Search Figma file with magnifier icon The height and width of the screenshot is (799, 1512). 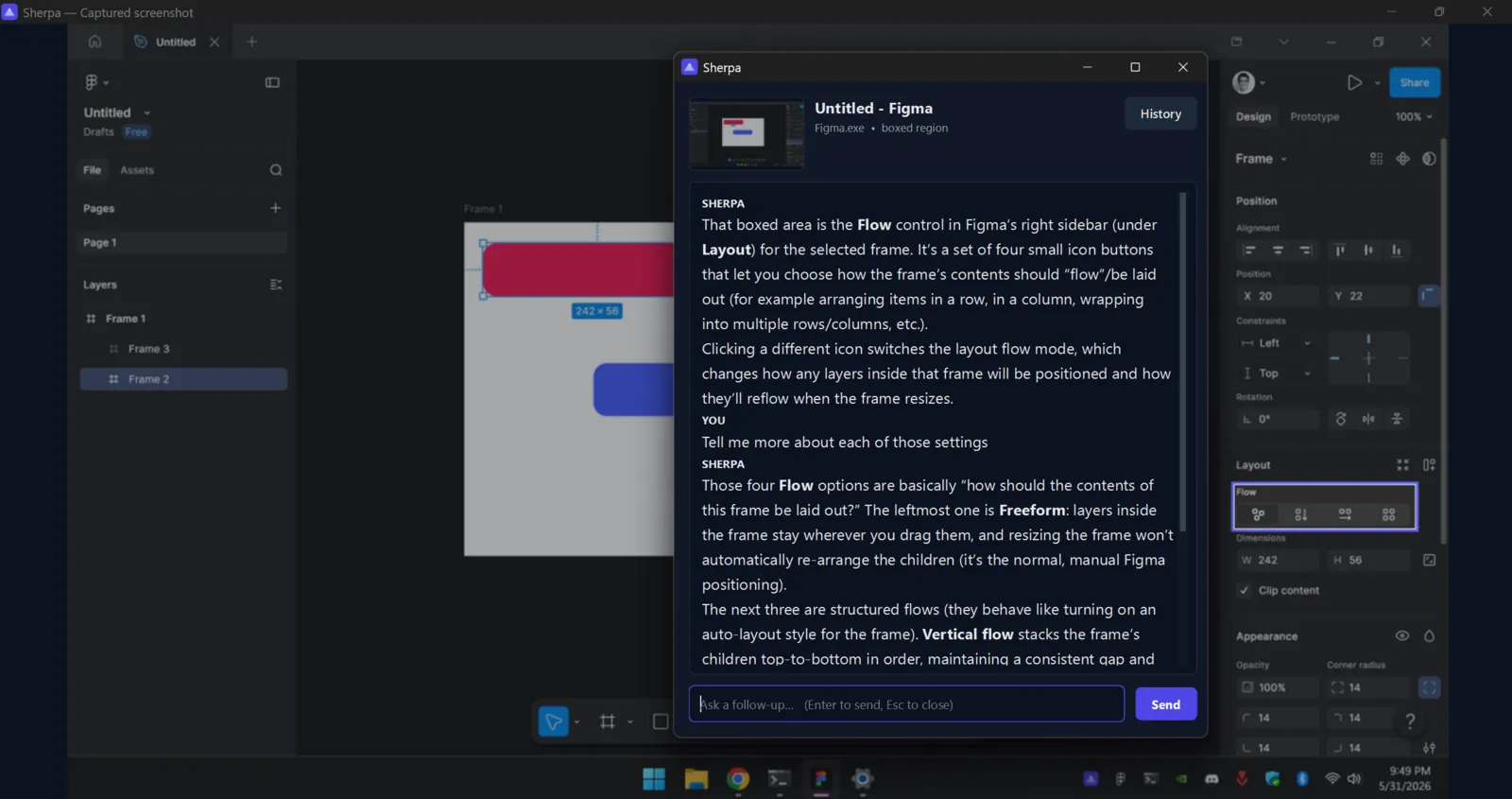(276, 170)
